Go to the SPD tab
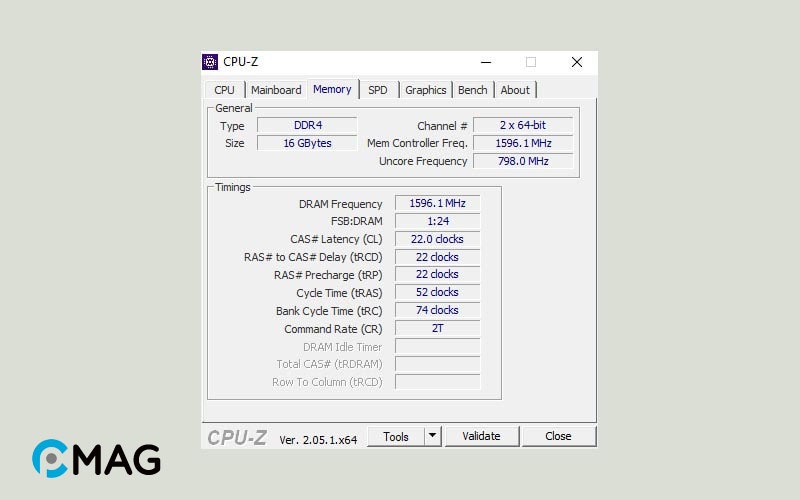 [x=378, y=90]
